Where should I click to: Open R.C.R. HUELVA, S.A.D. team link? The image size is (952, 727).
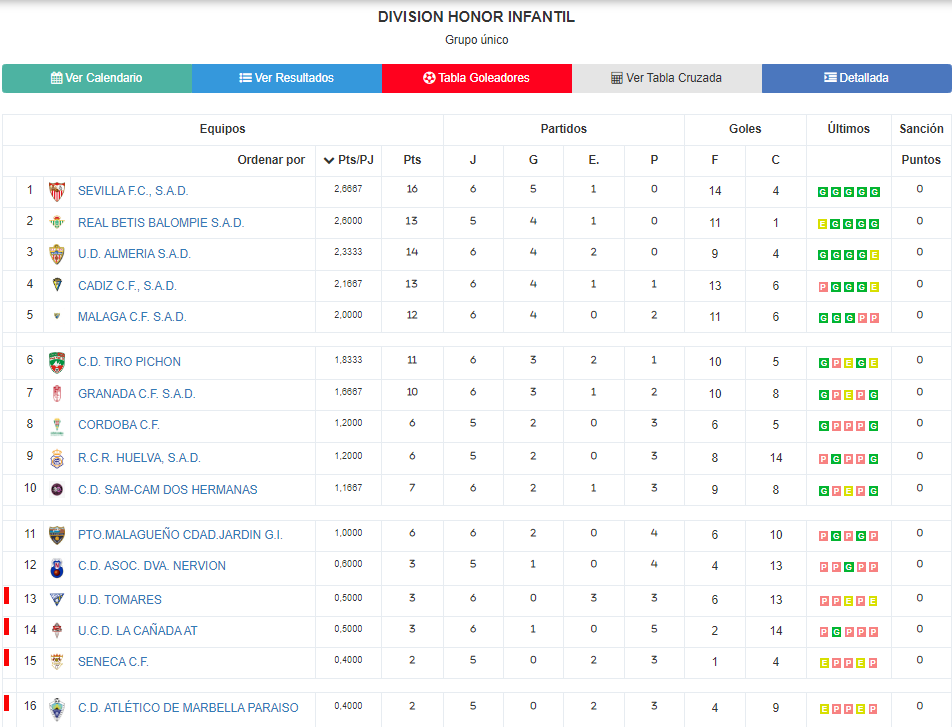coord(139,458)
